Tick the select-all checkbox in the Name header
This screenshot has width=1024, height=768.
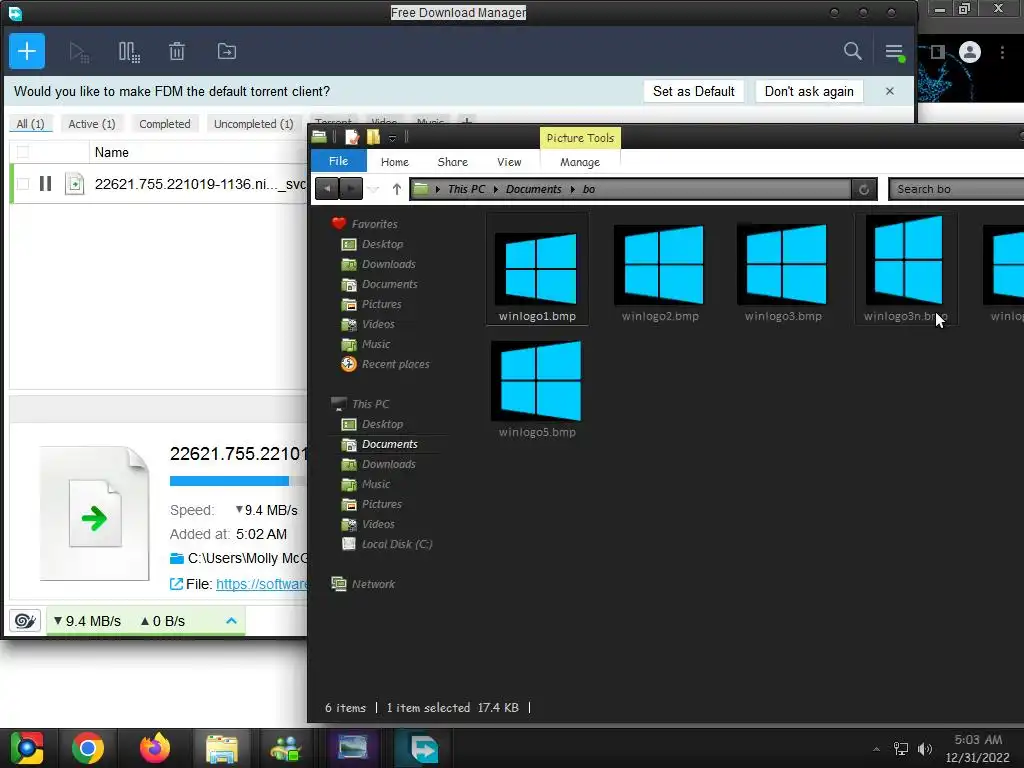pos(23,152)
